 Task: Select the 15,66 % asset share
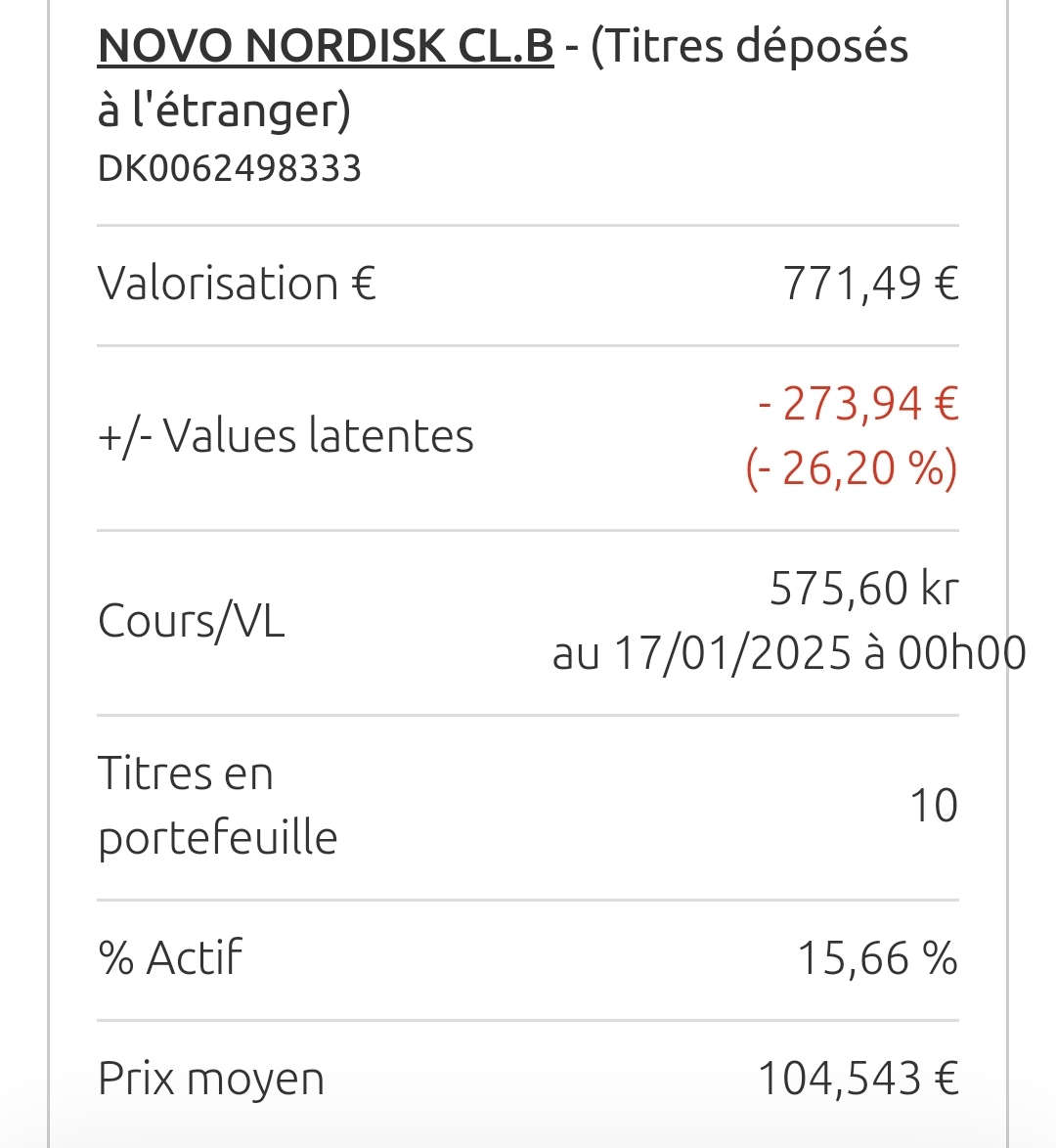coord(878,957)
